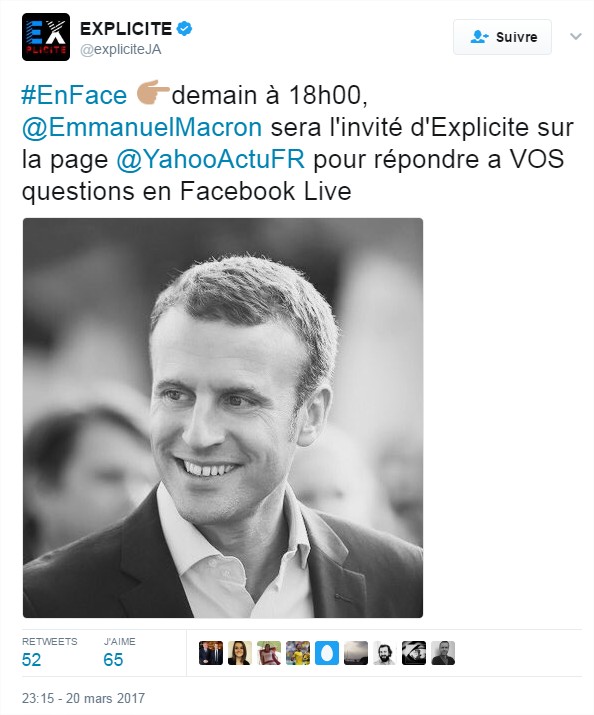Follow the account with the Suivre button
The width and height of the screenshot is (594, 715).
click(x=502, y=37)
